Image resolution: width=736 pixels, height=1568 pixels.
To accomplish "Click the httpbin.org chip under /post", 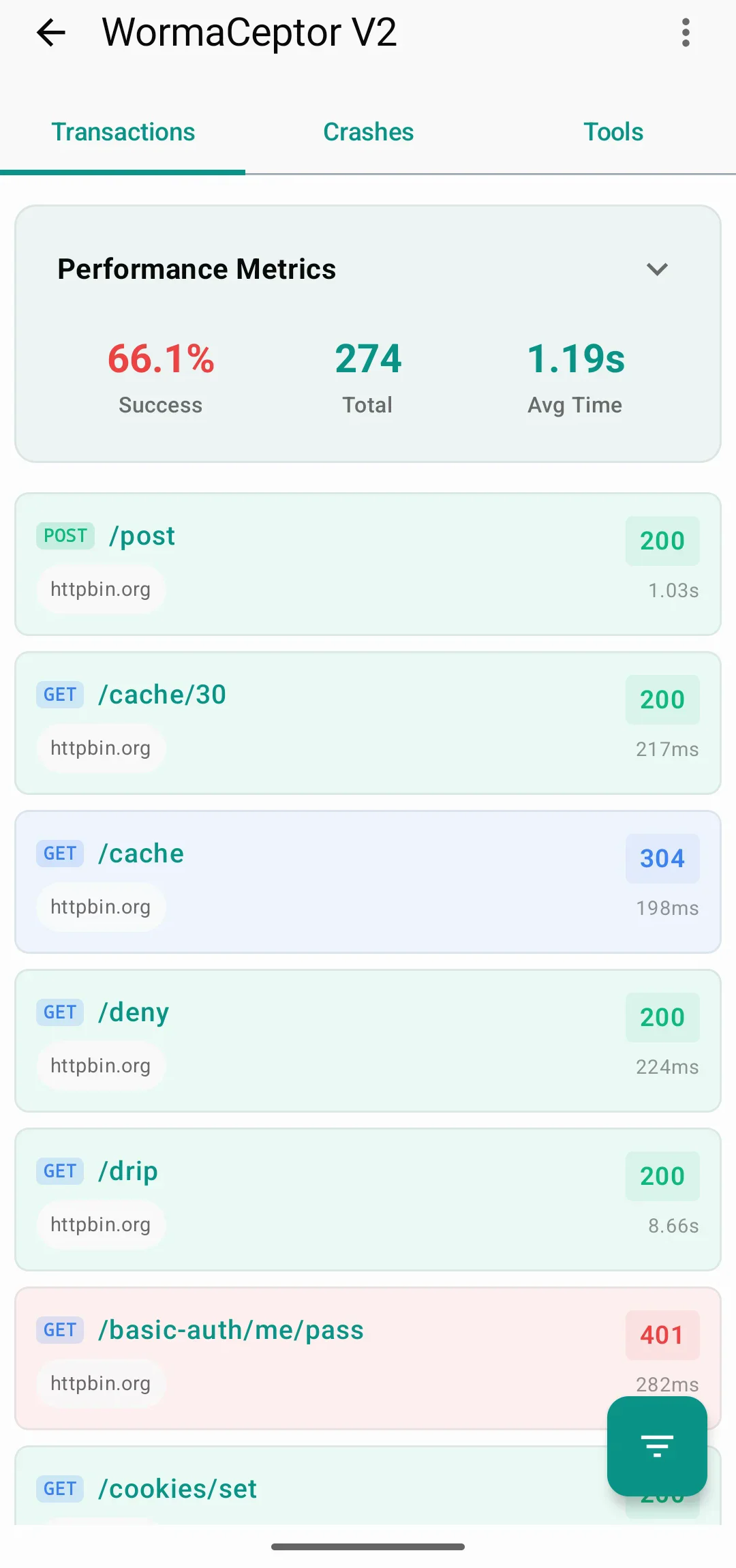I will 100,589.
